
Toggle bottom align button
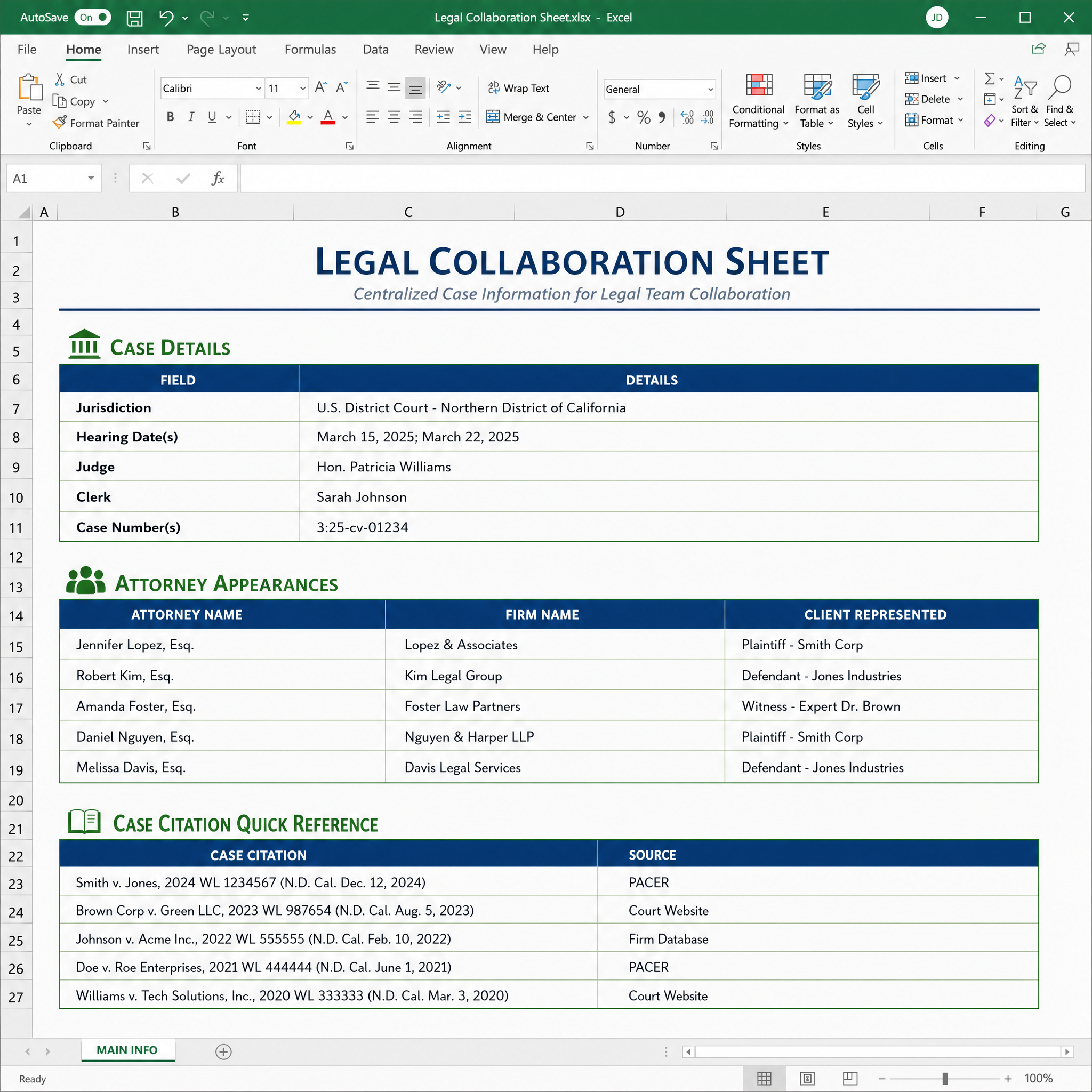(x=415, y=87)
